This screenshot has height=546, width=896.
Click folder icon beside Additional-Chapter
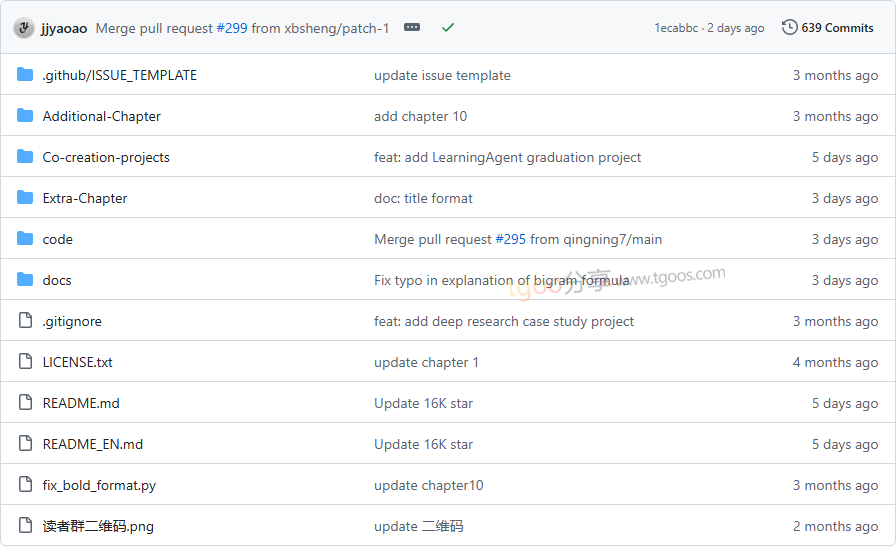pyautogui.click(x=25, y=116)
